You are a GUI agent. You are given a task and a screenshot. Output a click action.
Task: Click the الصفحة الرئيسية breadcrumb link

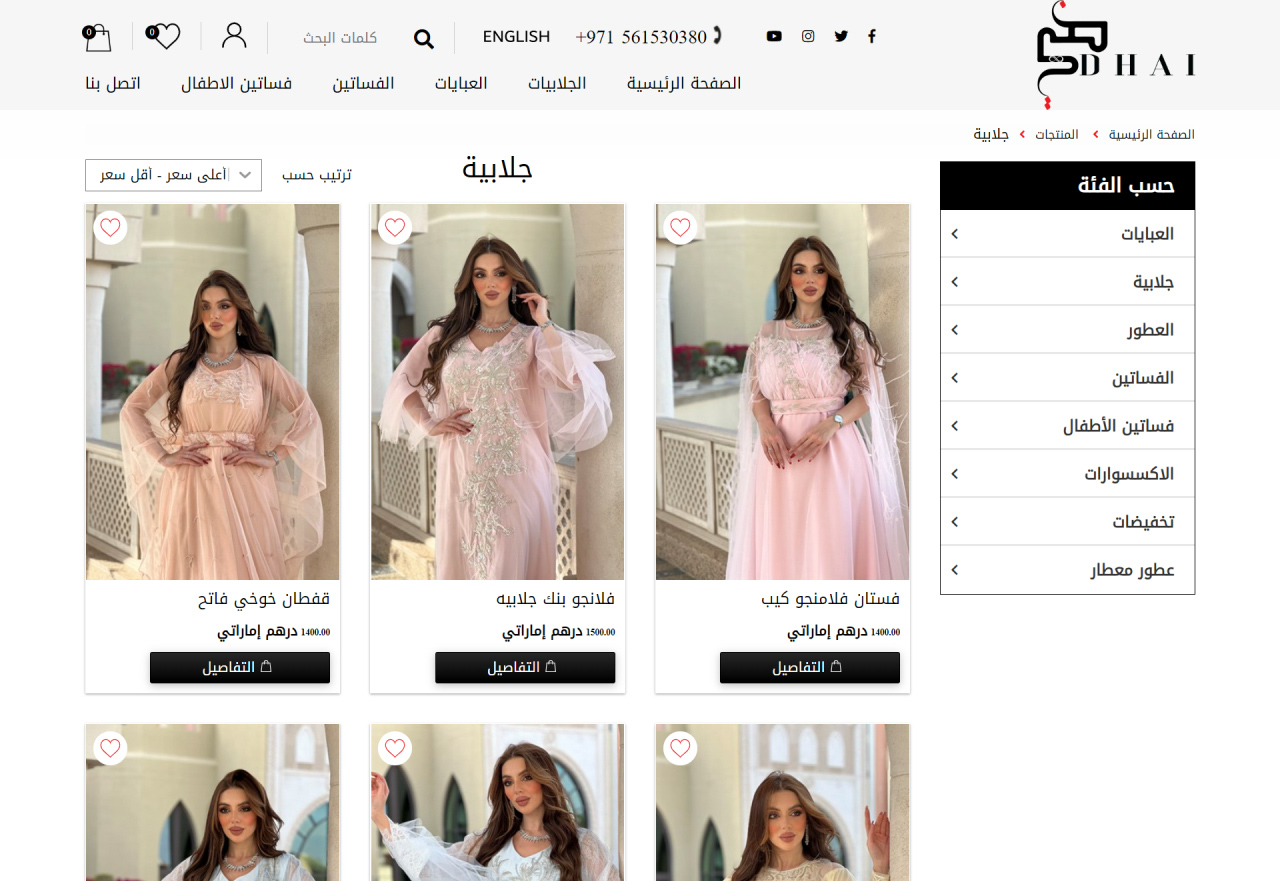(1151, 134)
